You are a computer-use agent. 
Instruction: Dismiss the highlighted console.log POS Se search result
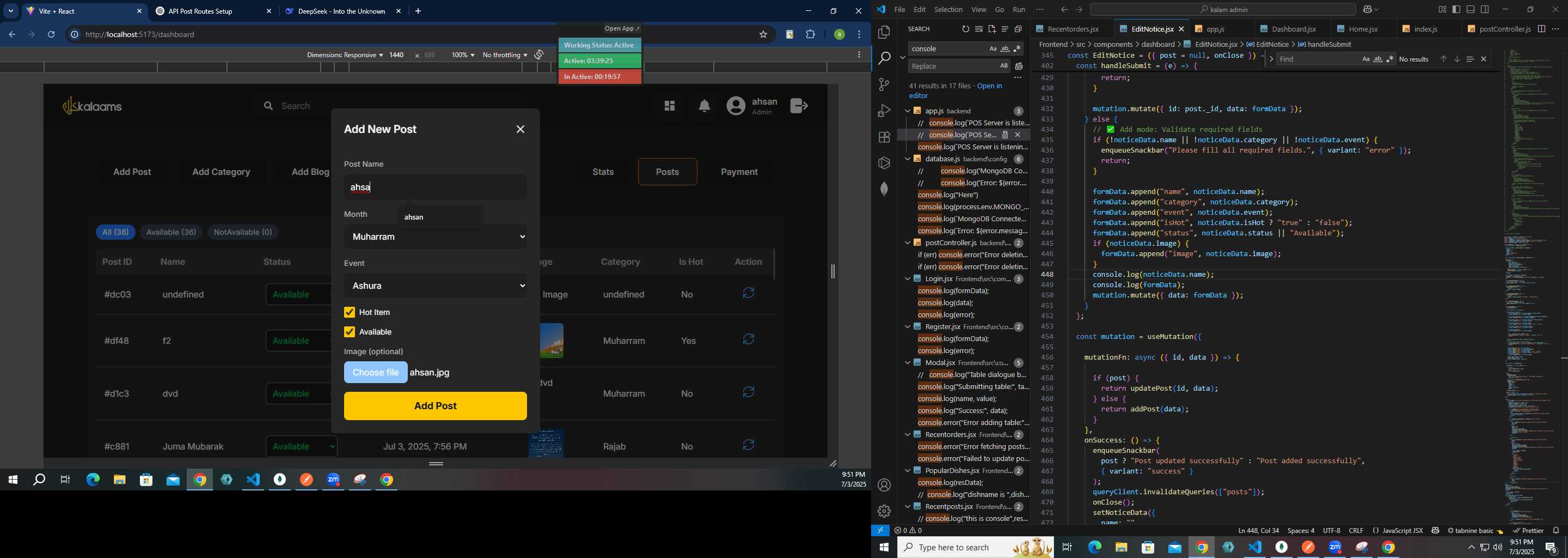tap(1018, 135)
